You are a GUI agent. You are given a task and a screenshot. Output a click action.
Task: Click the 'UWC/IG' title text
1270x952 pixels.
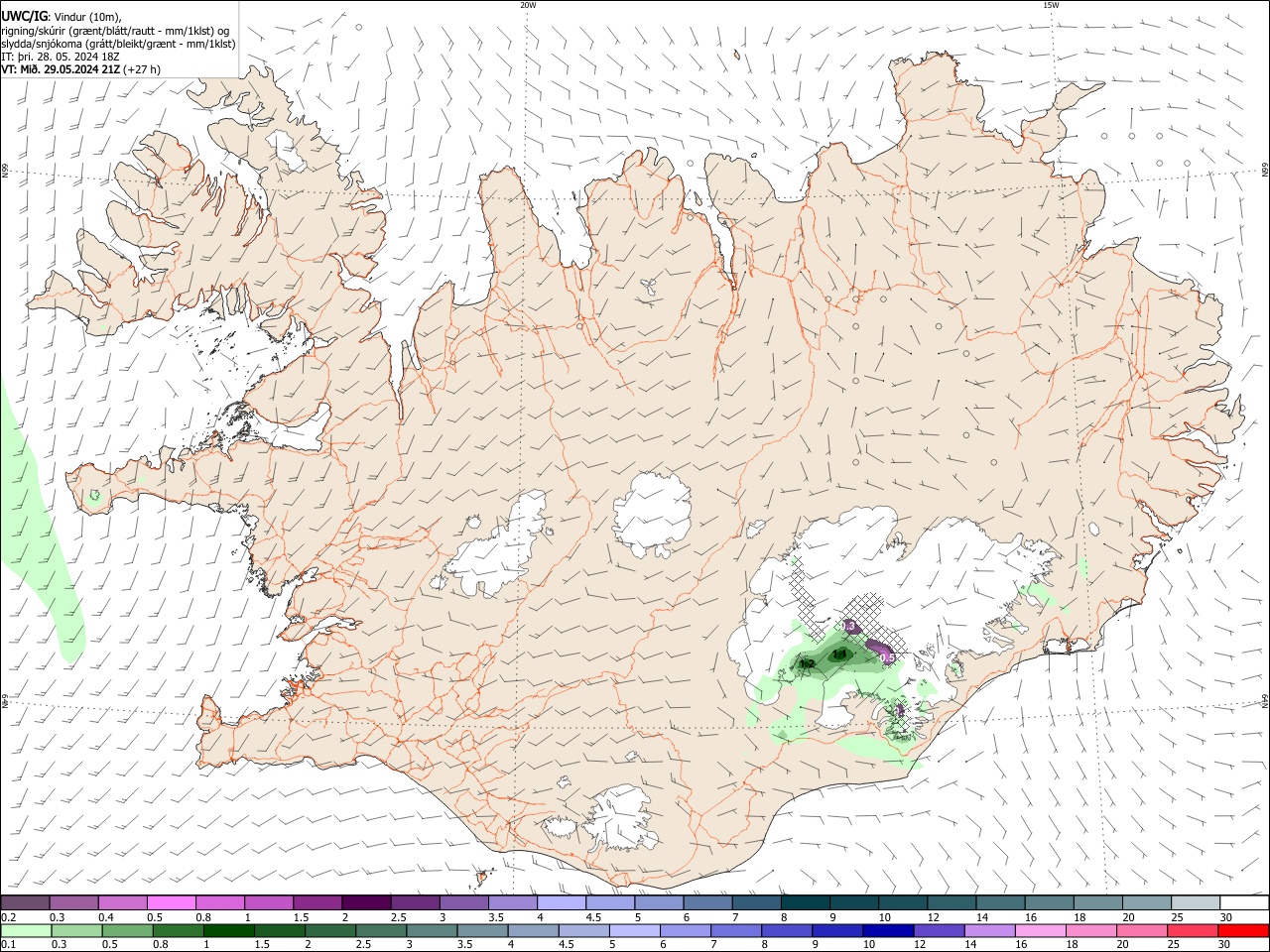[24, 16]
